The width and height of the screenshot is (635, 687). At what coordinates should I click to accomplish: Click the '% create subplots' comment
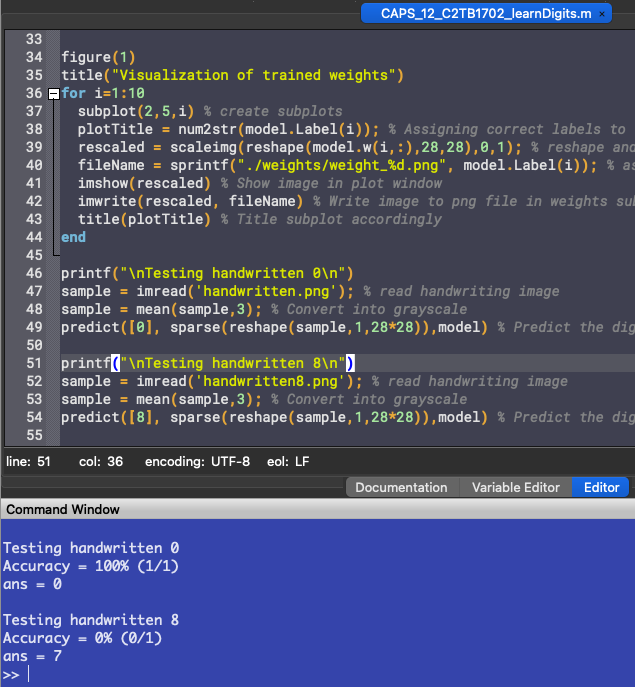pos(273,111)
